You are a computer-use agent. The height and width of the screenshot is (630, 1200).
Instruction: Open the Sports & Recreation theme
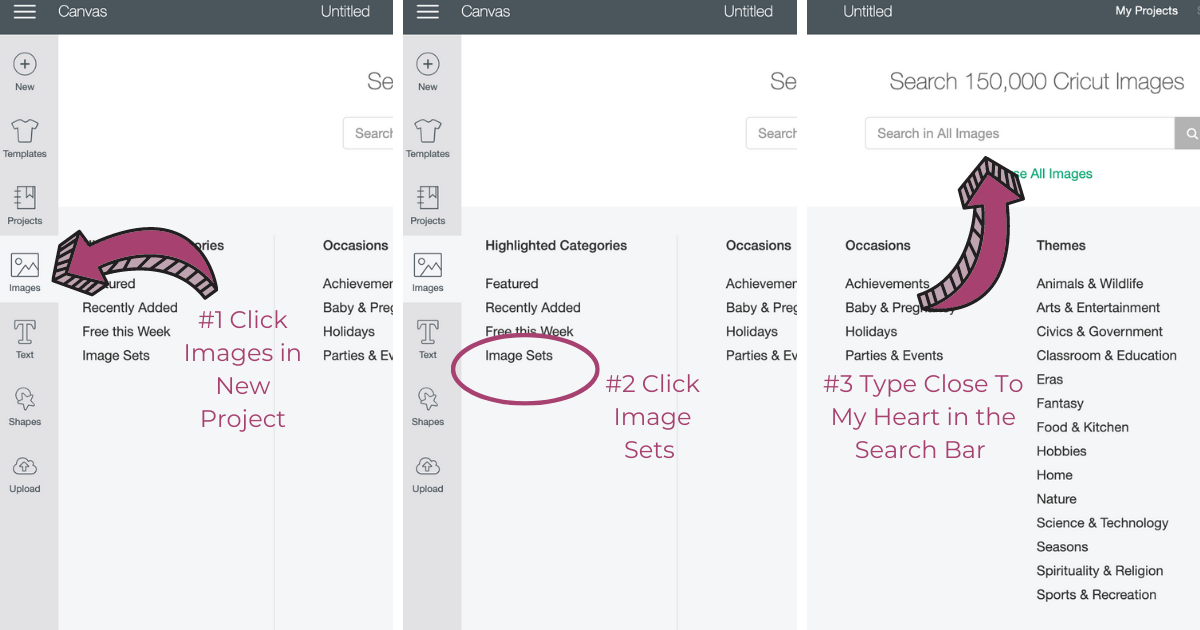[1096, 596]
